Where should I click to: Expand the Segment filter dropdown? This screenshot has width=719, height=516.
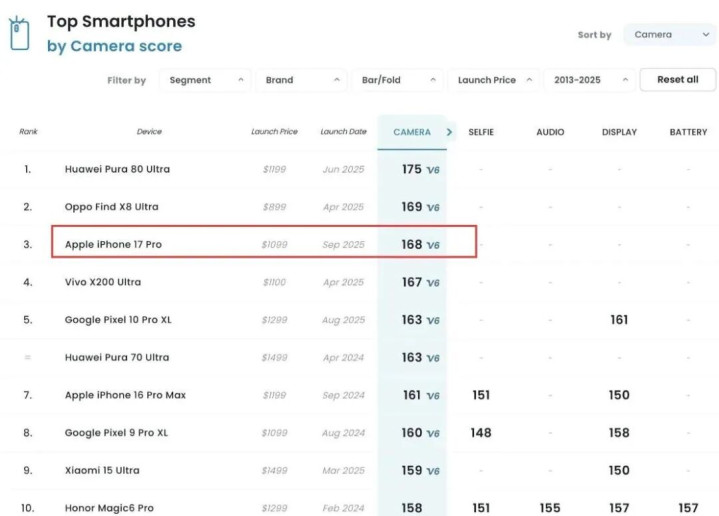(205, 80)
